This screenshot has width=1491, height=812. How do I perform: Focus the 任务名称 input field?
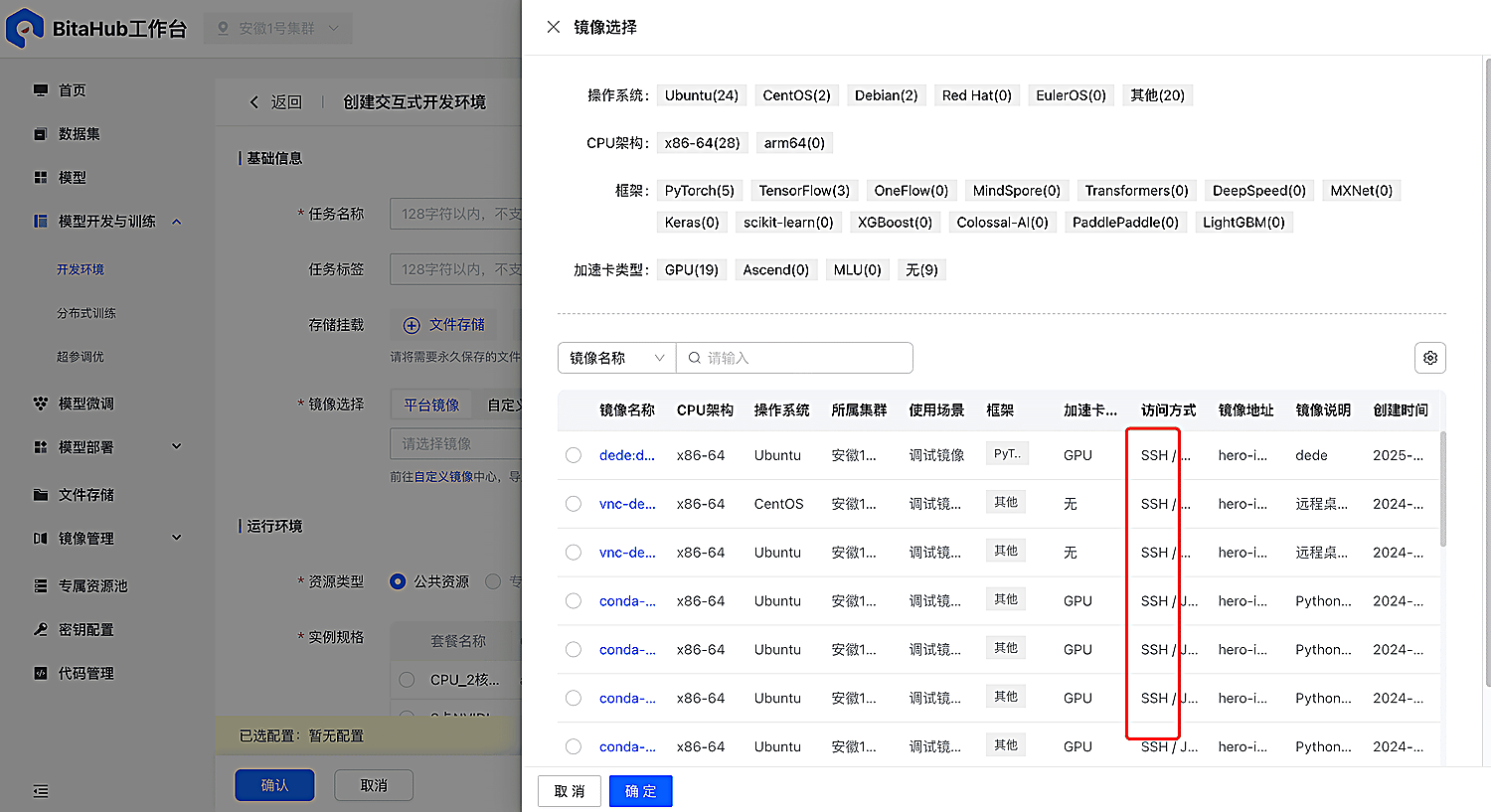(455, 214)
